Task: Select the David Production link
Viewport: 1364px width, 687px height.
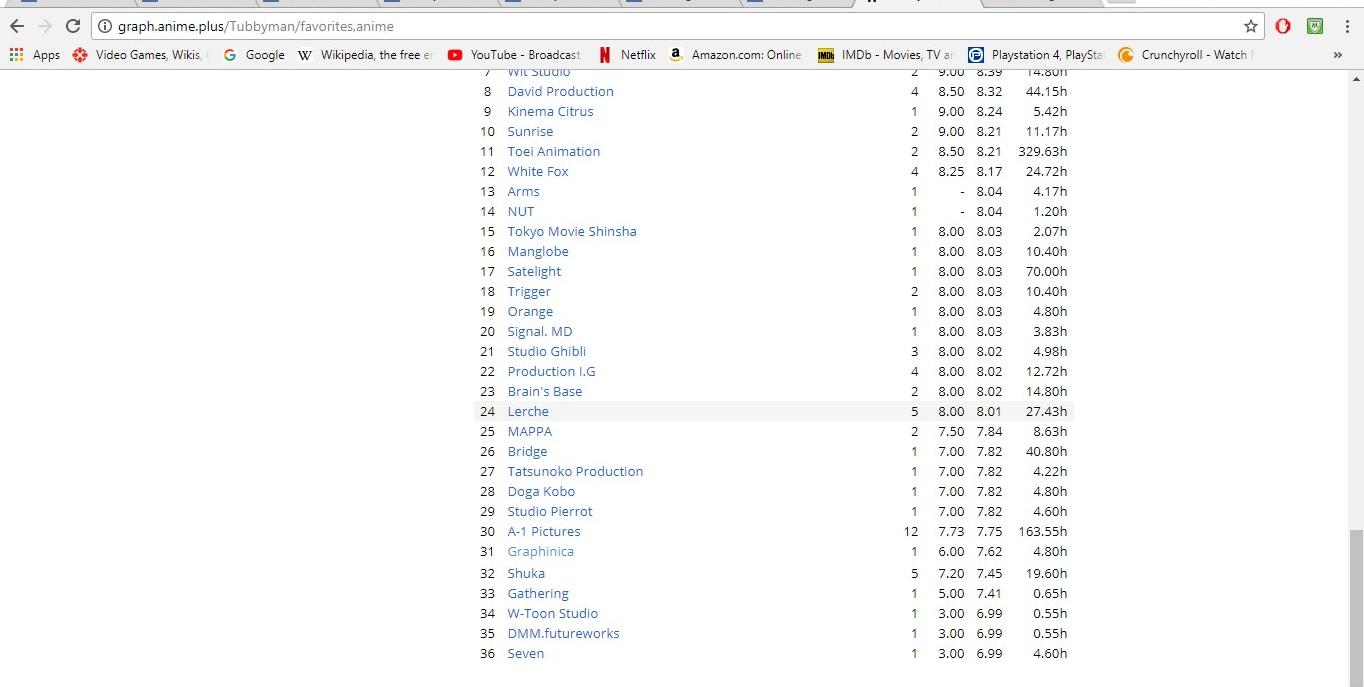Action: 561,91
